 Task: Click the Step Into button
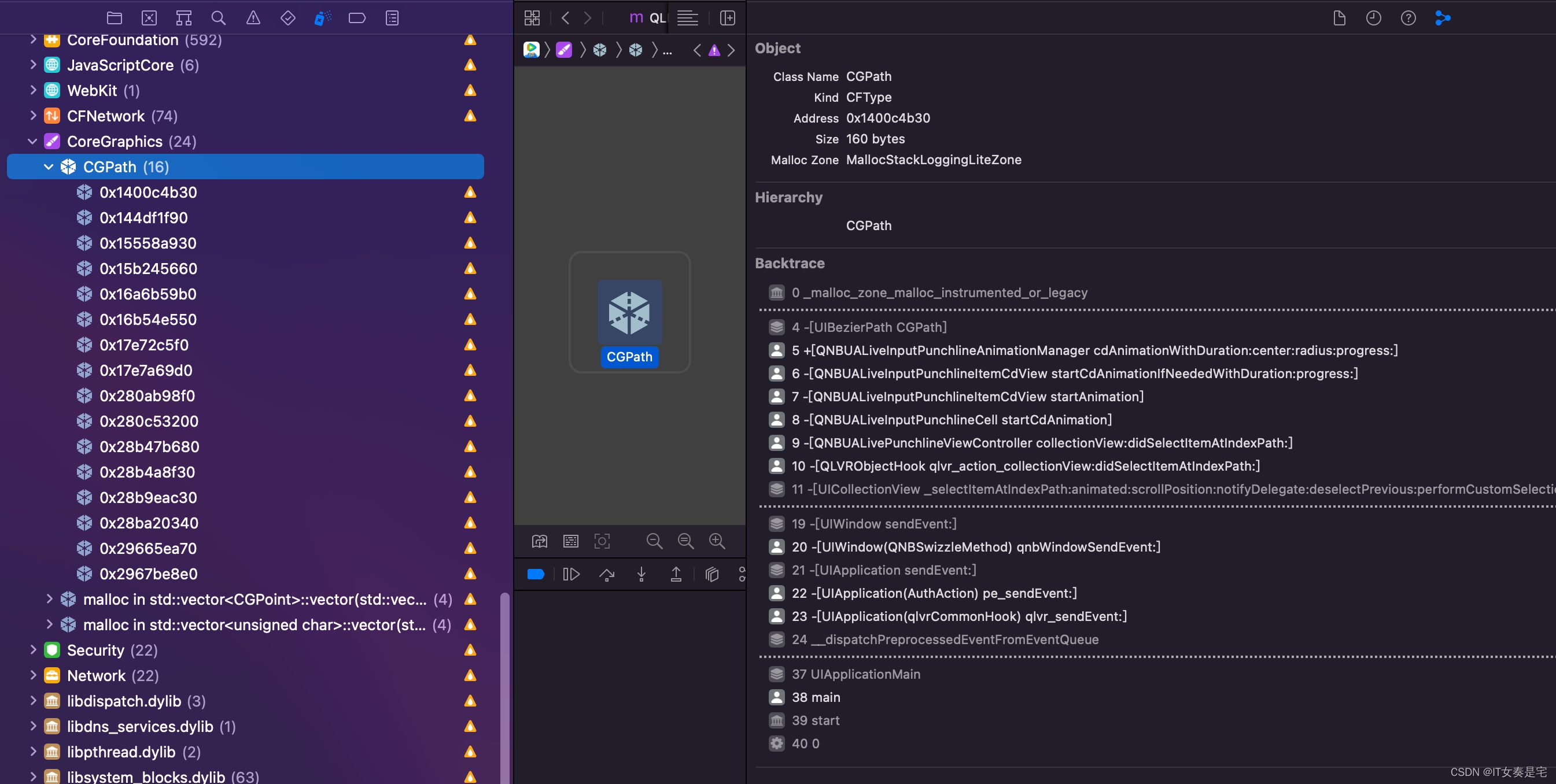[x=641, y=574]
